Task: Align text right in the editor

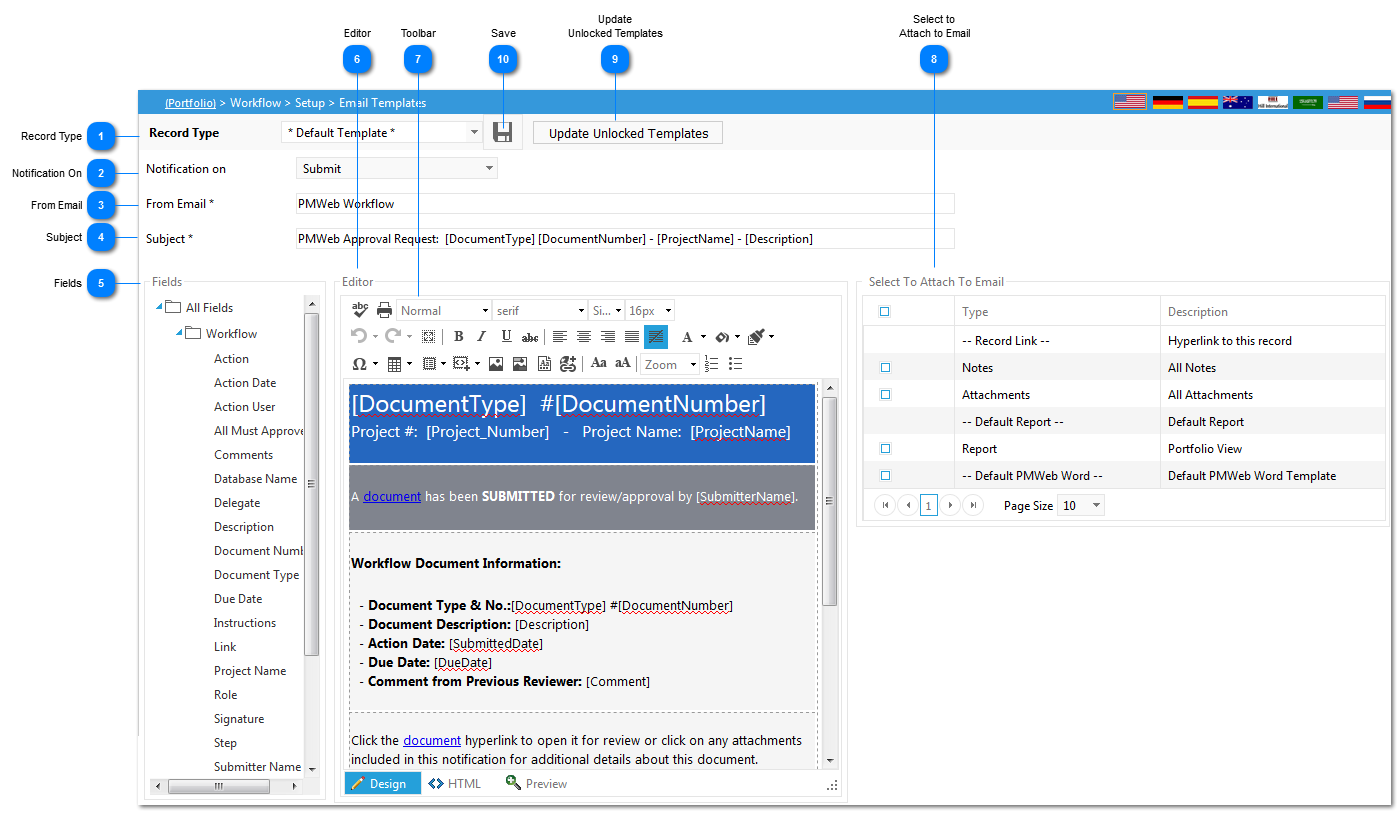Action: point(608,337)
